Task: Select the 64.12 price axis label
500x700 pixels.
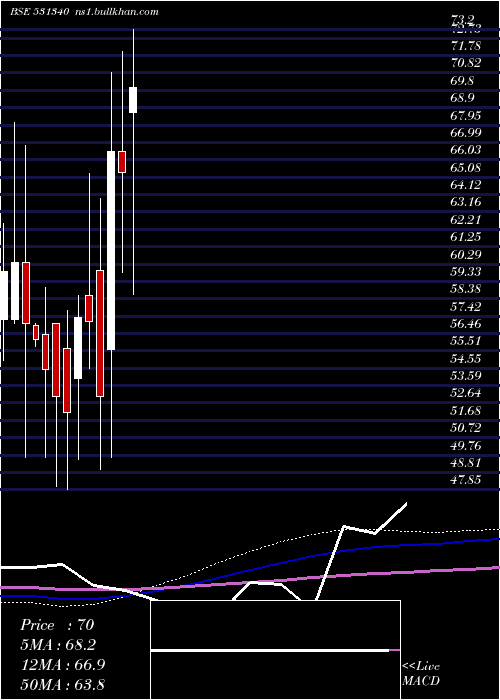Action: coord(466,184)
